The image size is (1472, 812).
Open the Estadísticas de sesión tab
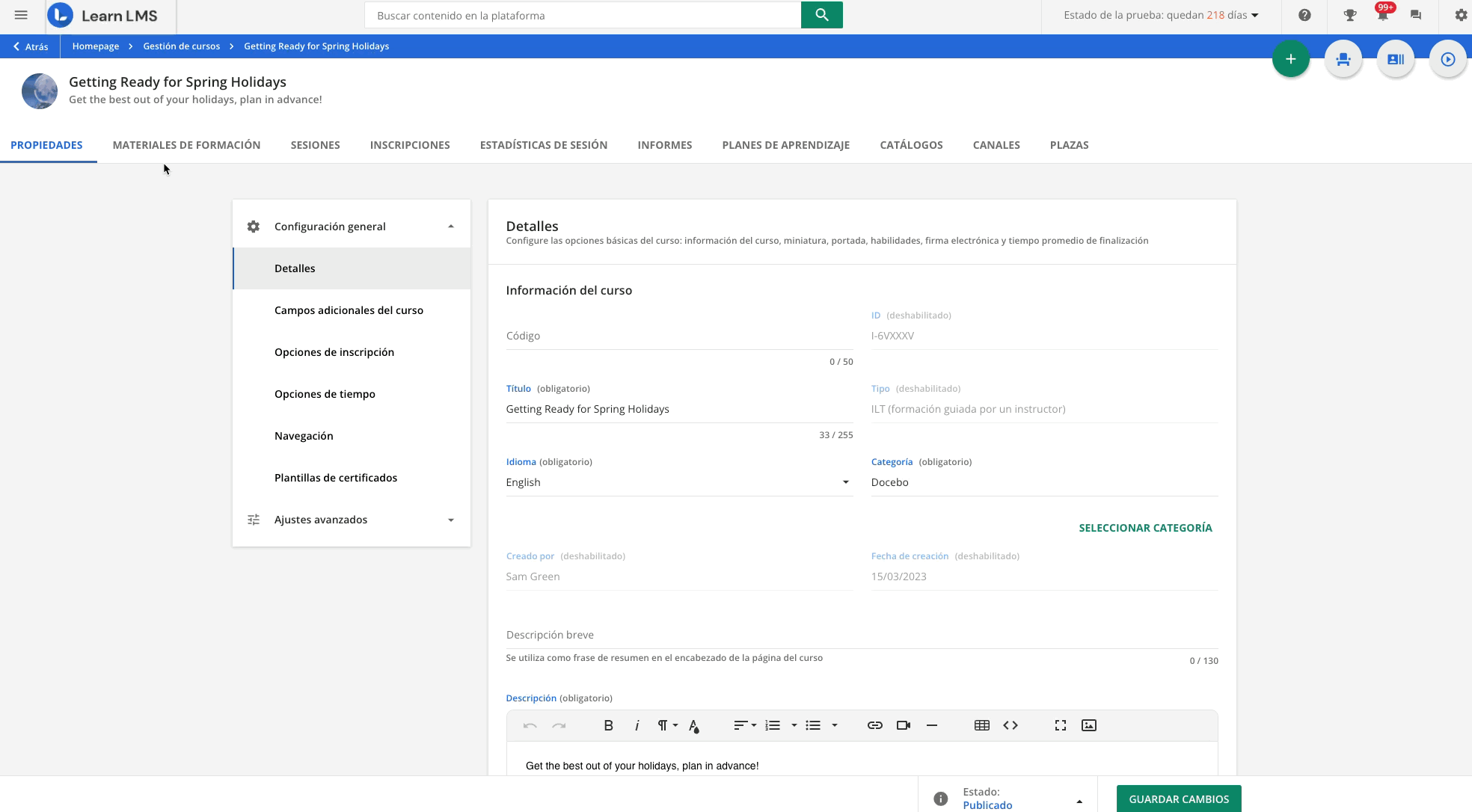point(544,145)
